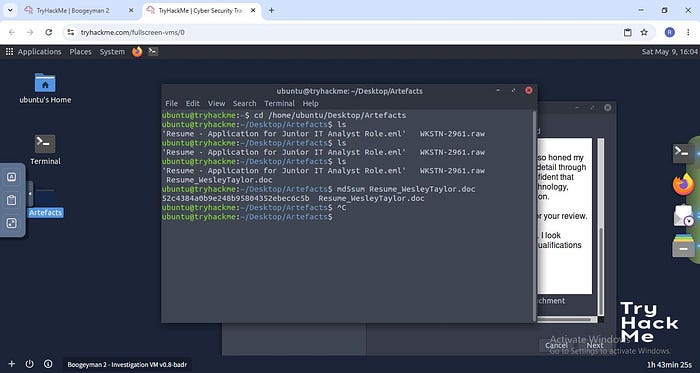Screen dimensions: 700x373
Task: Switch to the TryHackMe | Cyber Security tab
Action: pyautogui.click(x=202, y=10)
